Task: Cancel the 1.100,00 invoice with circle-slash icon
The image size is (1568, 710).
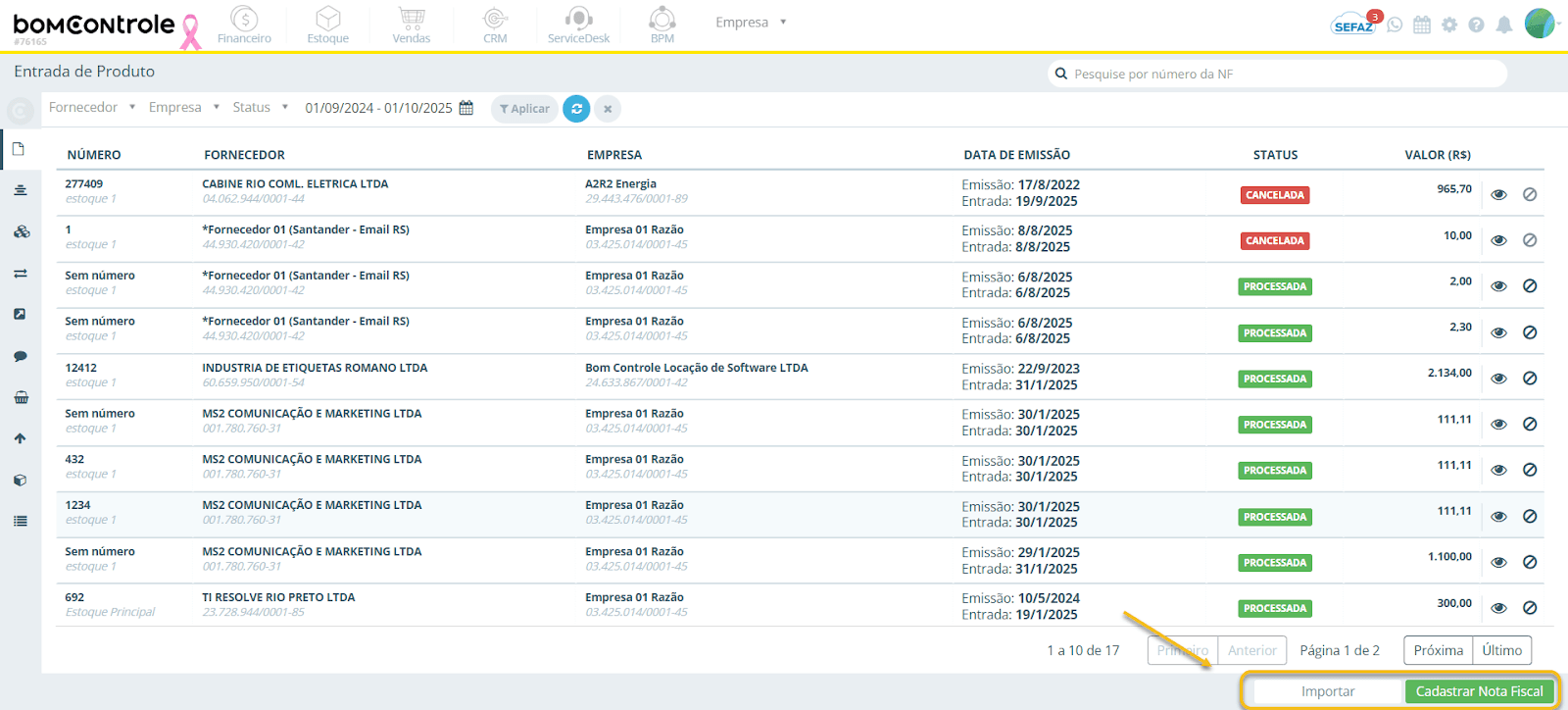Action: click(1530, 562)
